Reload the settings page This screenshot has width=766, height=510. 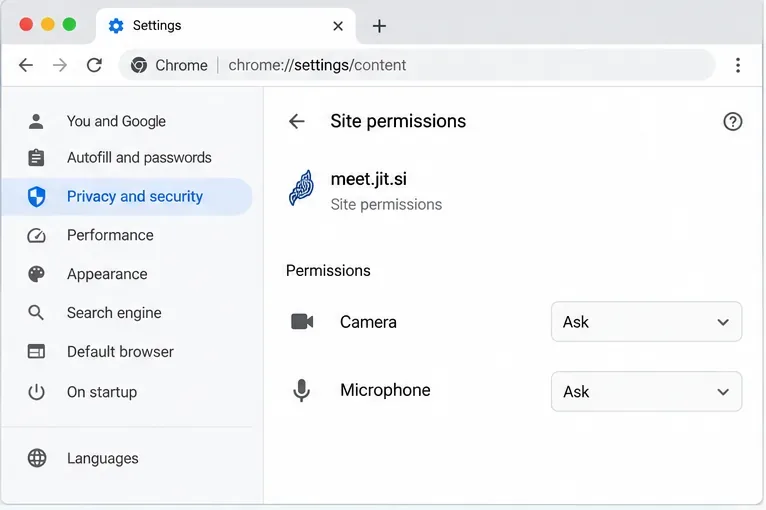pos(94,65)
